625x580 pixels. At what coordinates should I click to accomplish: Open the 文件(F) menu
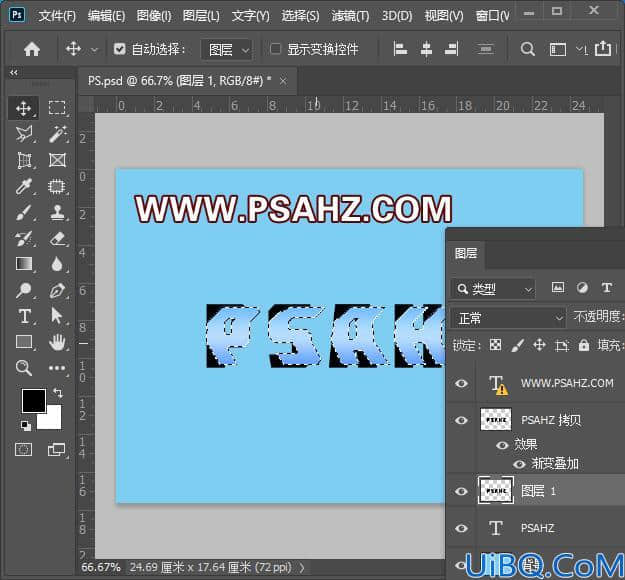pyautogui.click(x=57, y=16)
